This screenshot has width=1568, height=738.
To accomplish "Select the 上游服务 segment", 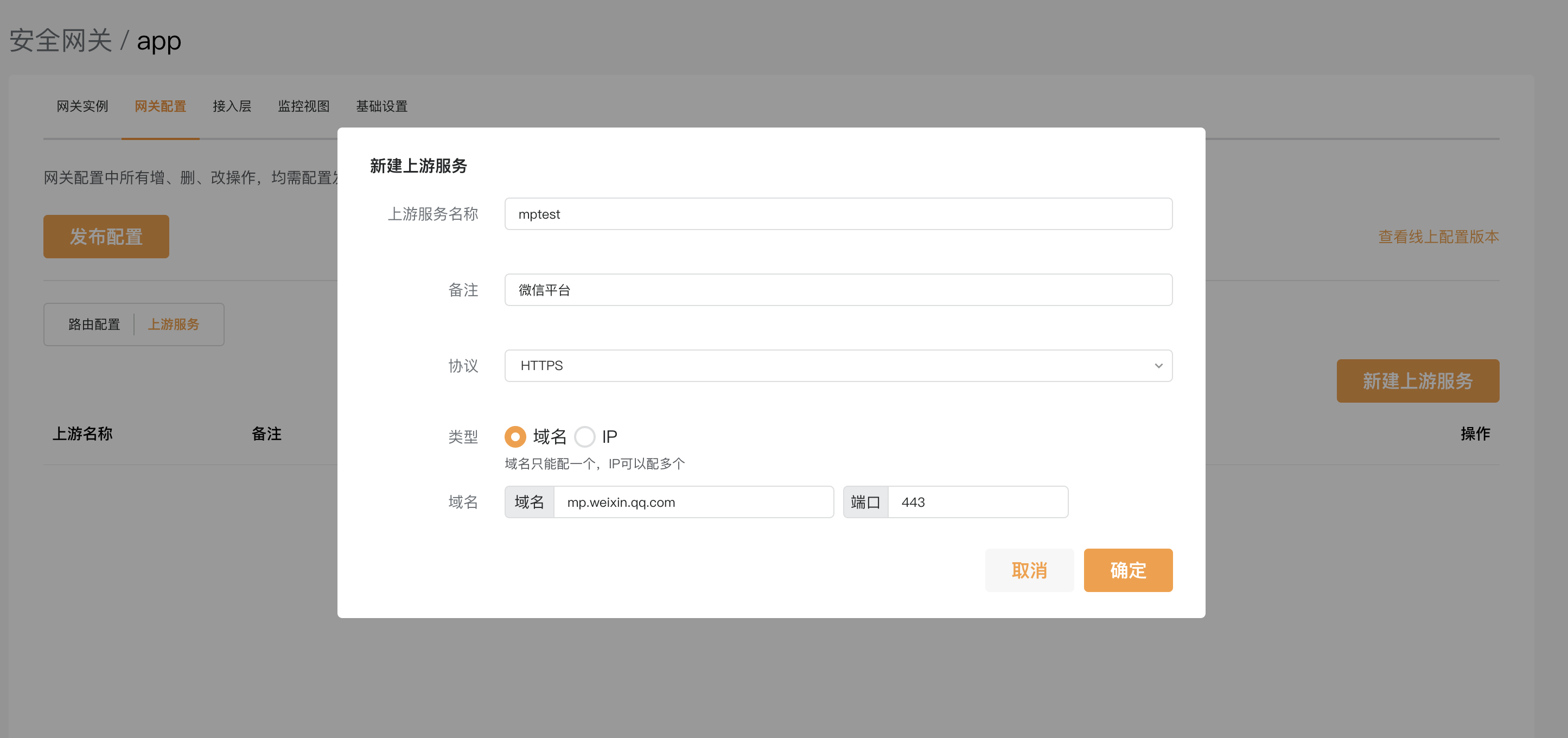I will (x=174, y=325).
